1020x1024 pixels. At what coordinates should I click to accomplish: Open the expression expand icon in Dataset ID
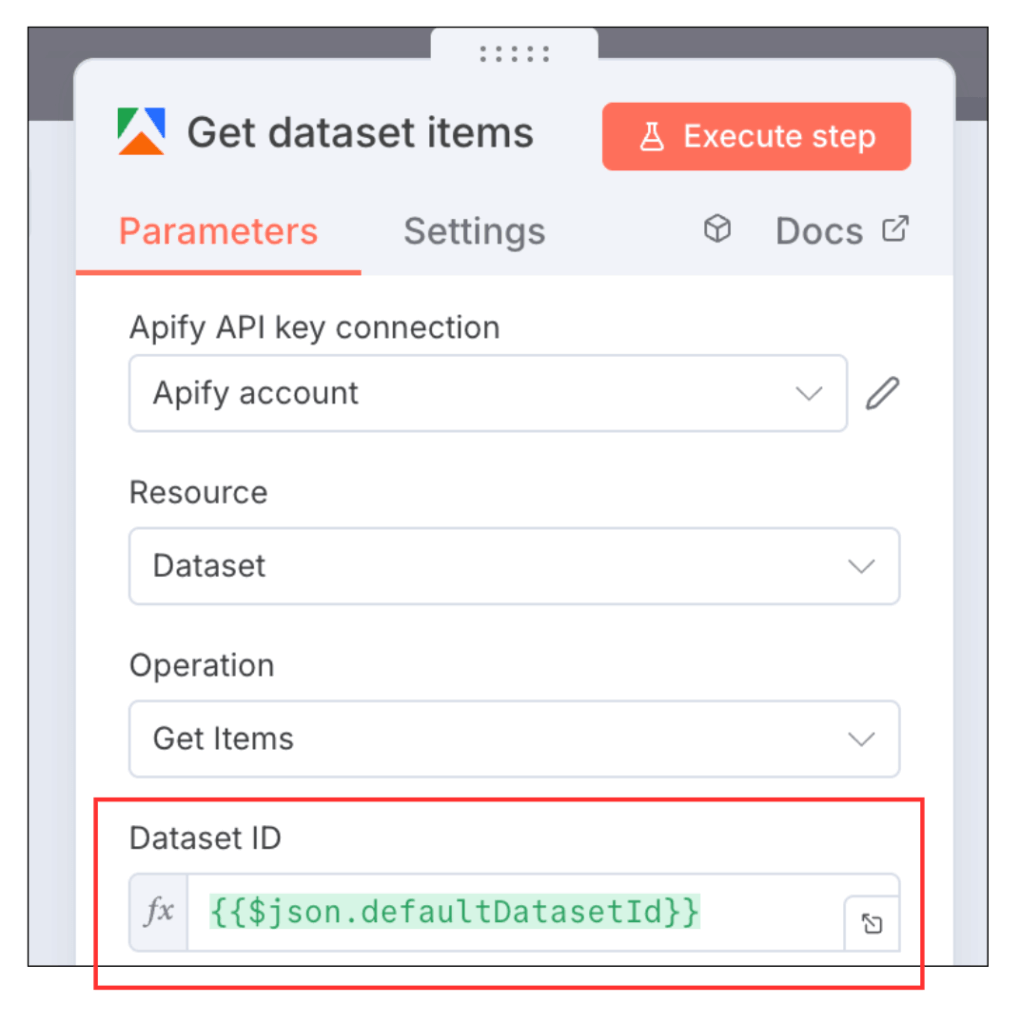pyautogui.click(x=871, y=924)
